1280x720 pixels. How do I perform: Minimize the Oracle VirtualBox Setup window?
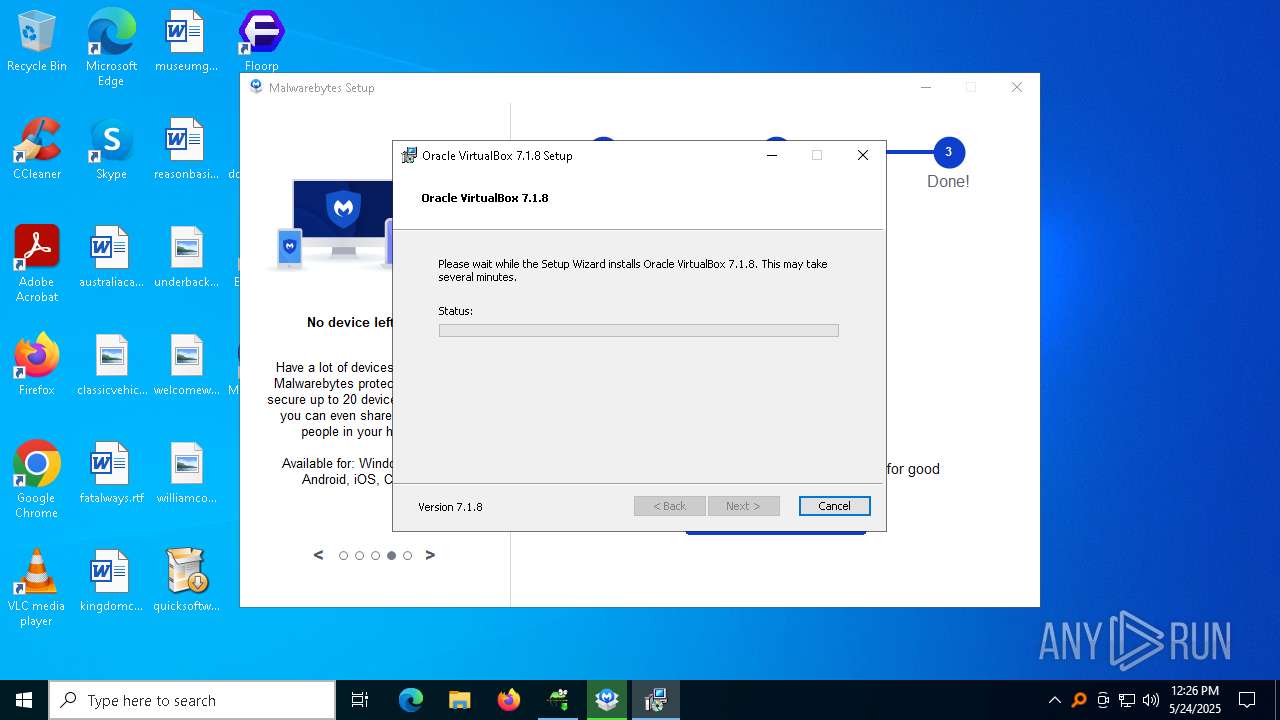(x=772, y=155)
